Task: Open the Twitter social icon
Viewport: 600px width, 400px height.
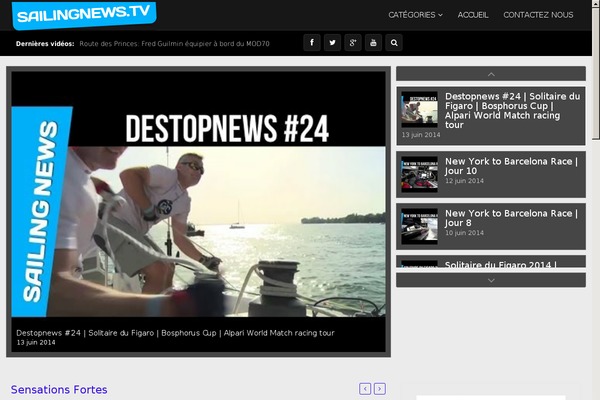Action: pyautogui.click(x=332, y=42)
